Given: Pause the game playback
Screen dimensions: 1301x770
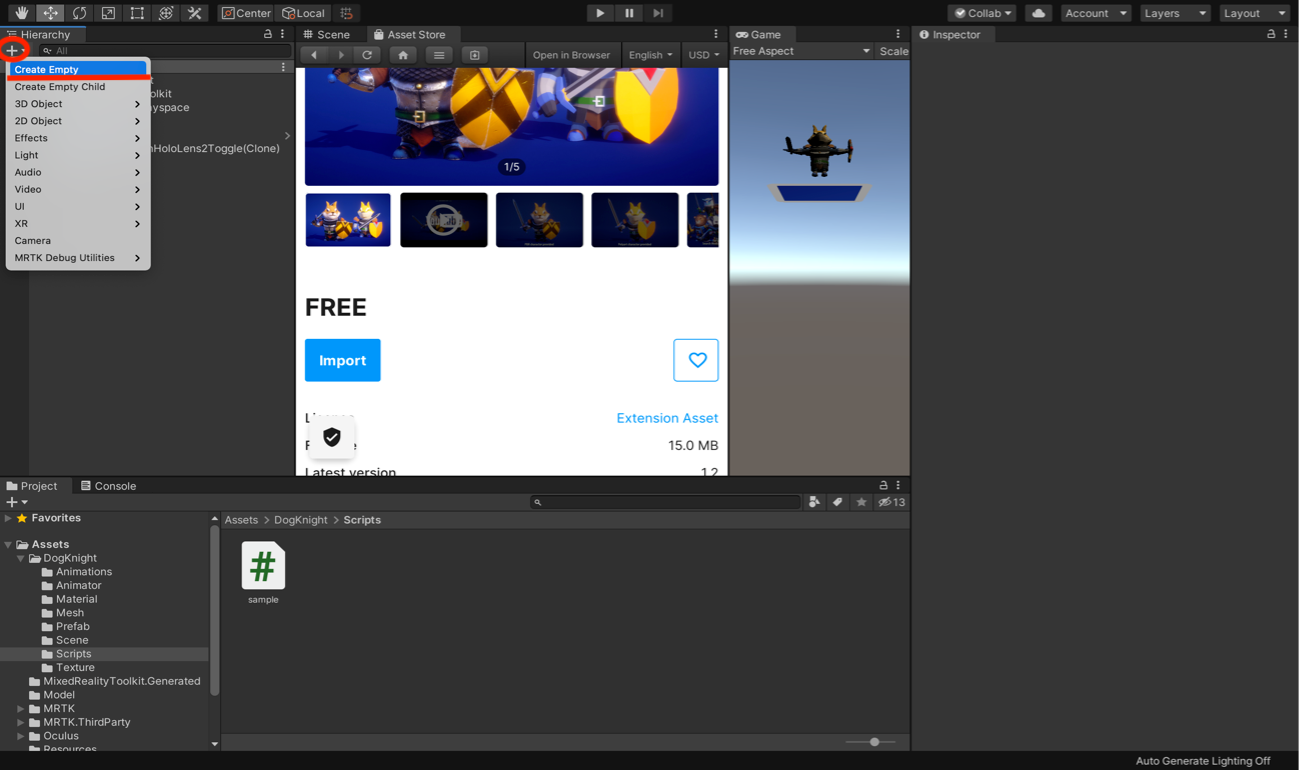Looking at the screenshot, I should click(x=629, y=13).
